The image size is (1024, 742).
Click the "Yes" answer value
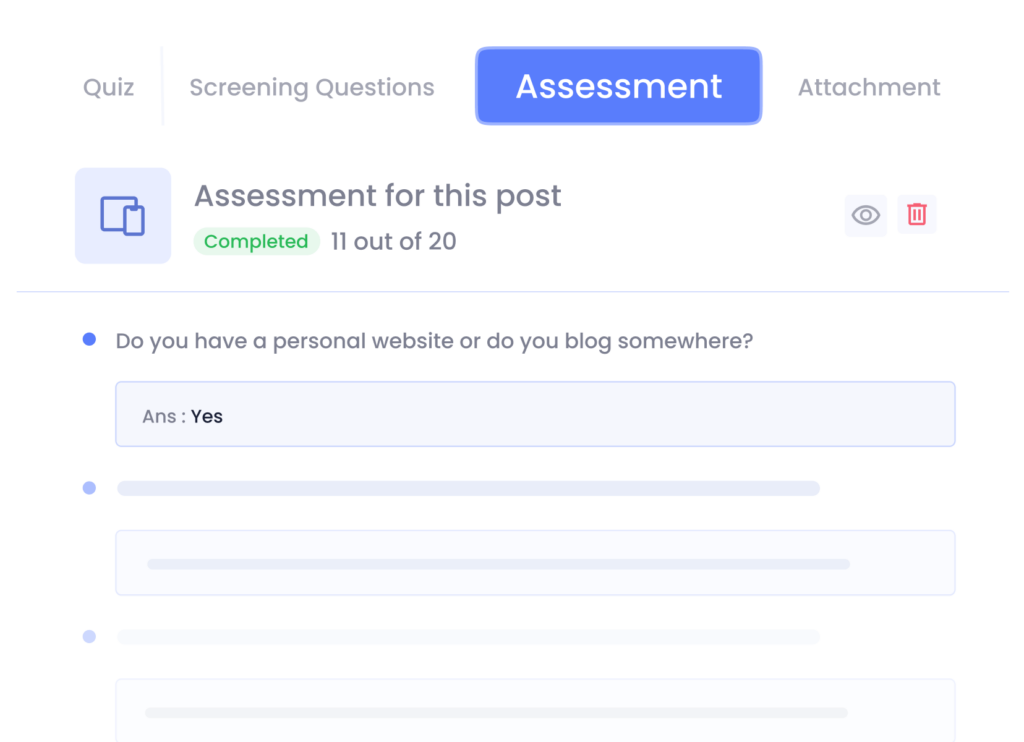207,416
